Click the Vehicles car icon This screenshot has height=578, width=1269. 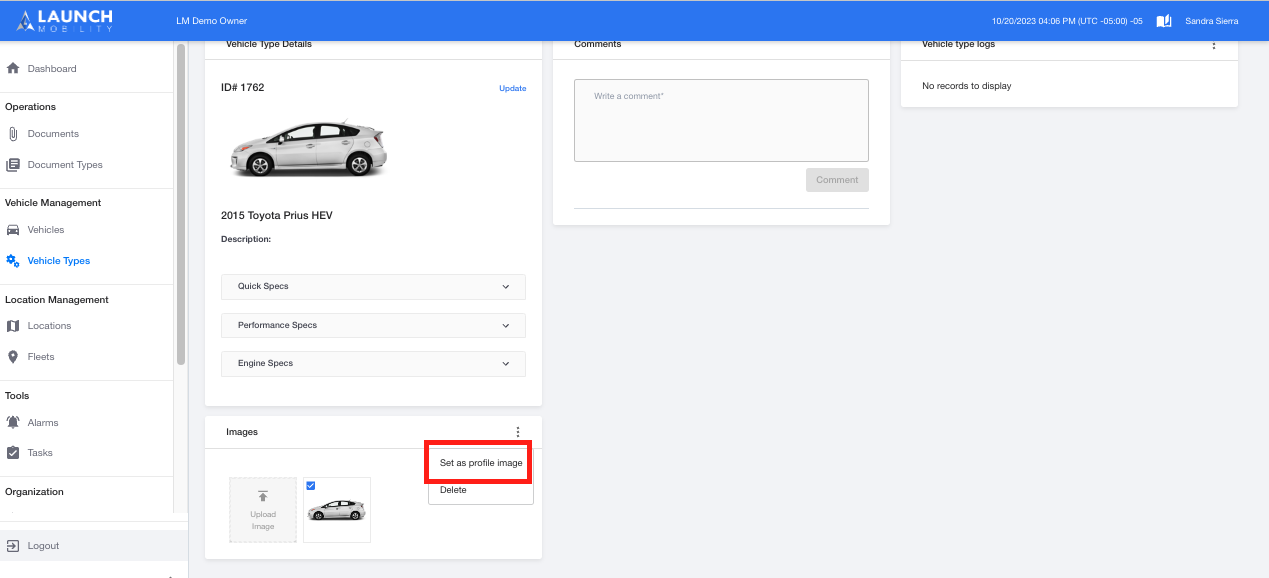click(x=13, y=230)
